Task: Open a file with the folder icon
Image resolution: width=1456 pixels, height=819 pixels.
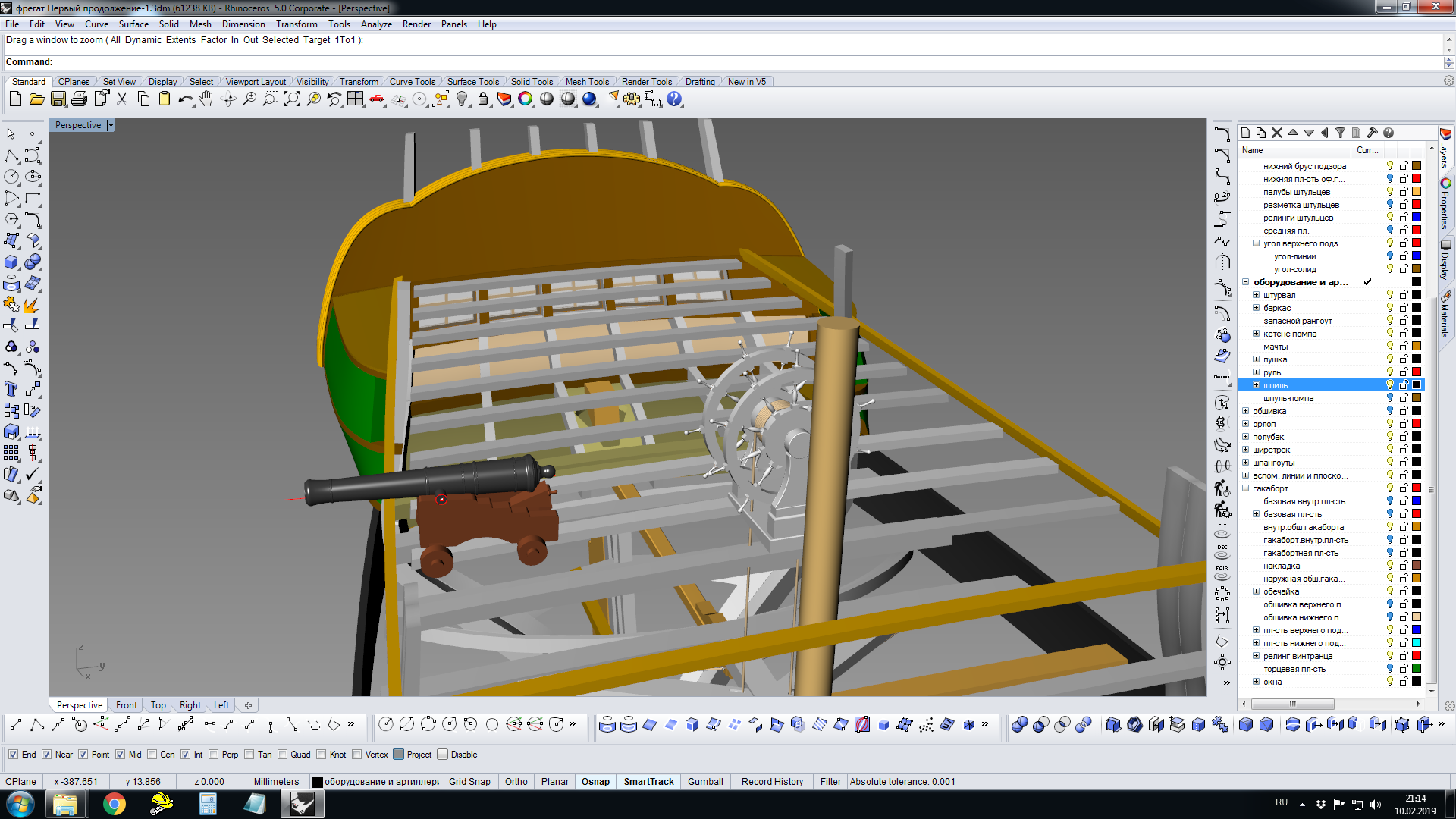Action: pos(36,99)
